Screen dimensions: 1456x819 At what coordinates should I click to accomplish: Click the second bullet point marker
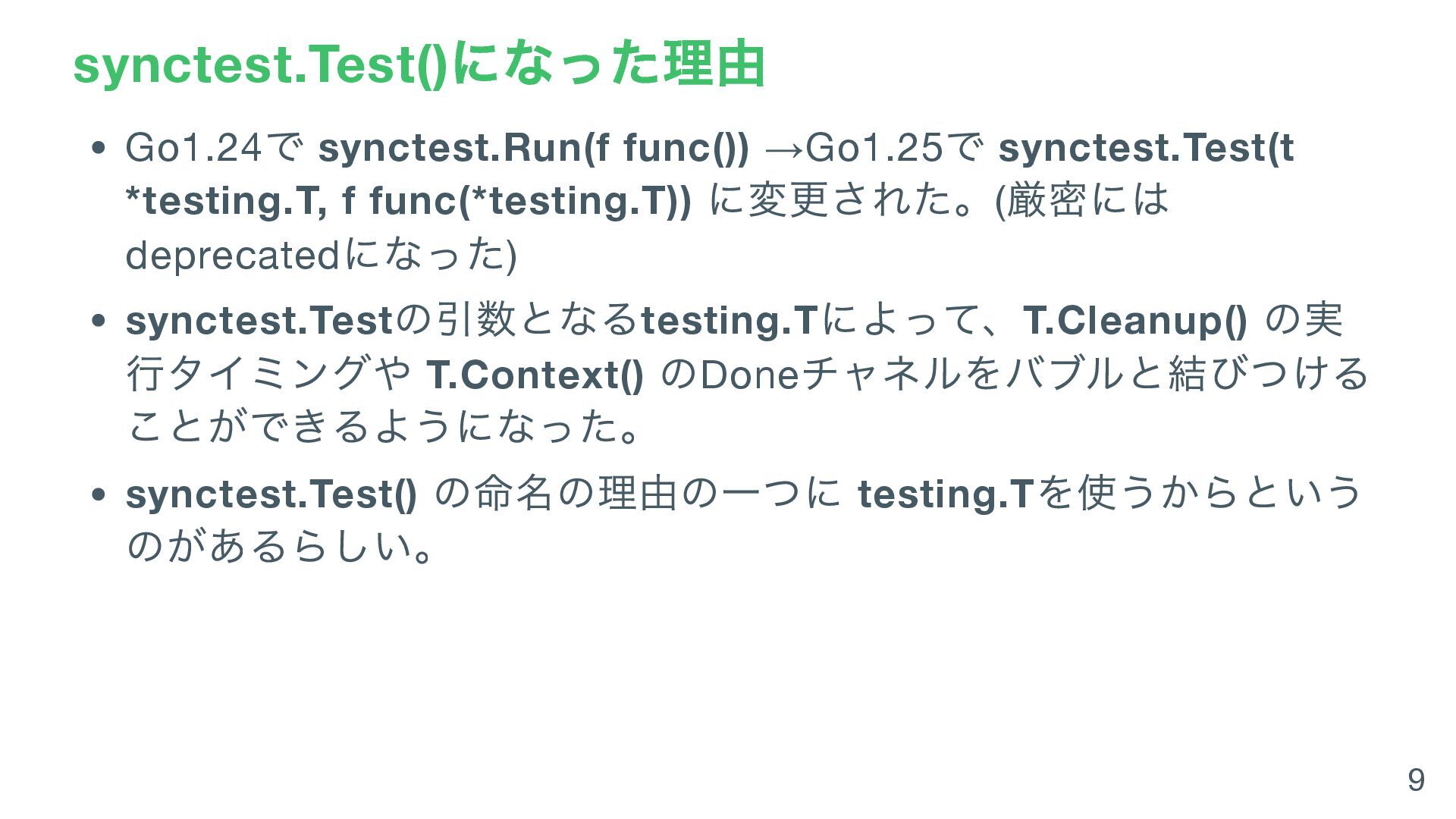[x=96, y=321]
